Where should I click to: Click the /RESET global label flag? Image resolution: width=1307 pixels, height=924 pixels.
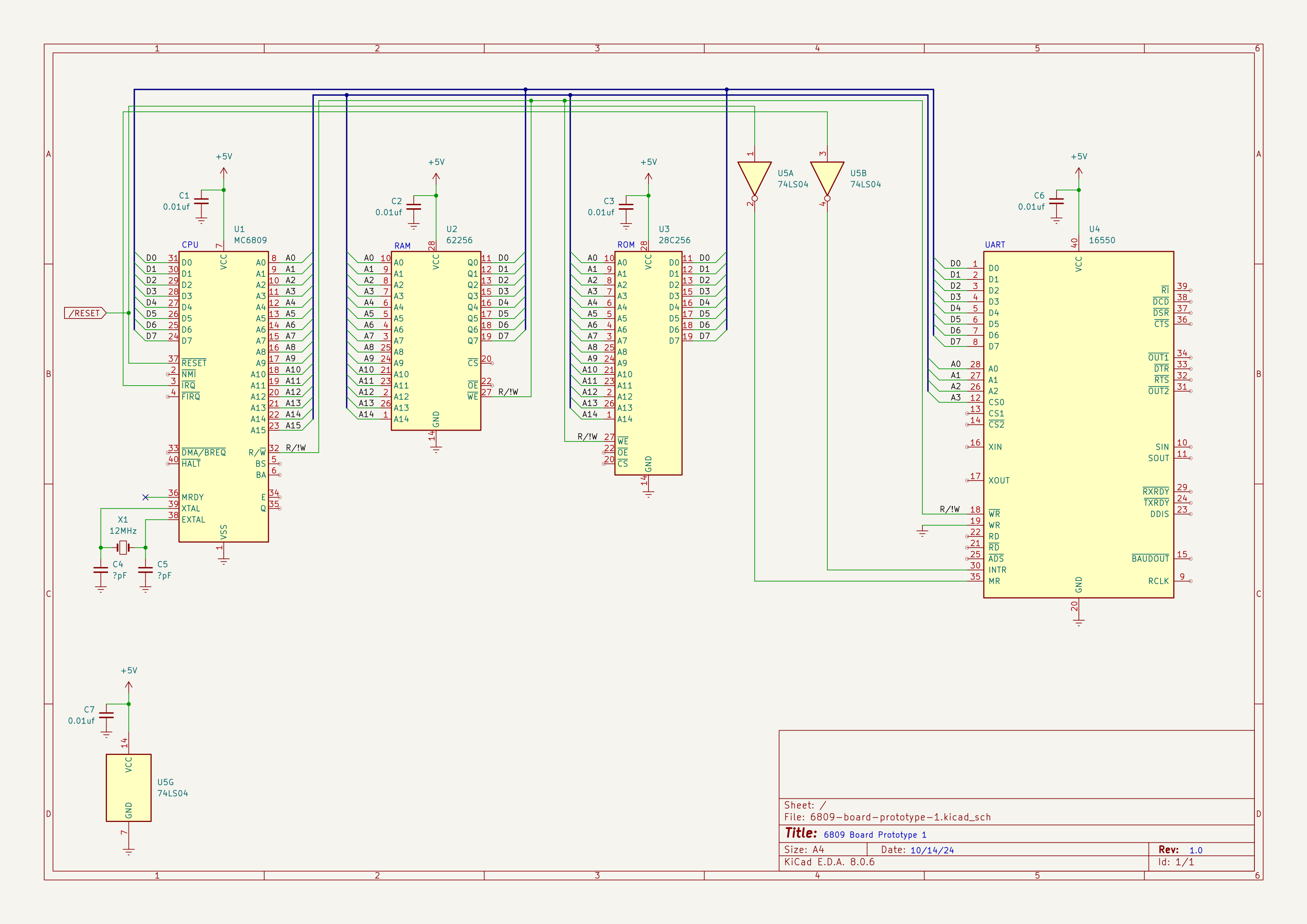pyautogui.click(x=85, y=313)
